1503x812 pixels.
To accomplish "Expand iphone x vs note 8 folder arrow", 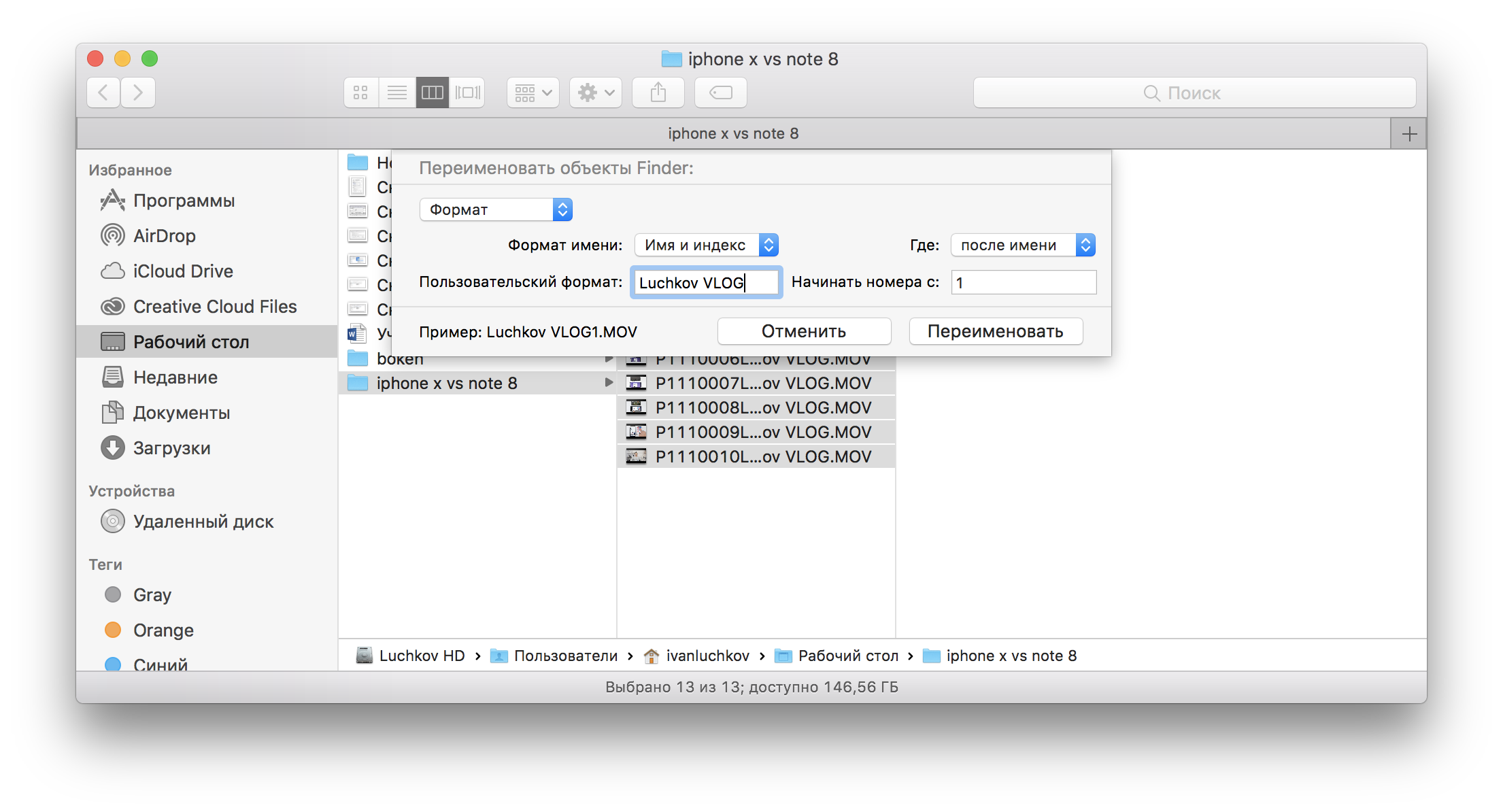I will tap(609, 383).
